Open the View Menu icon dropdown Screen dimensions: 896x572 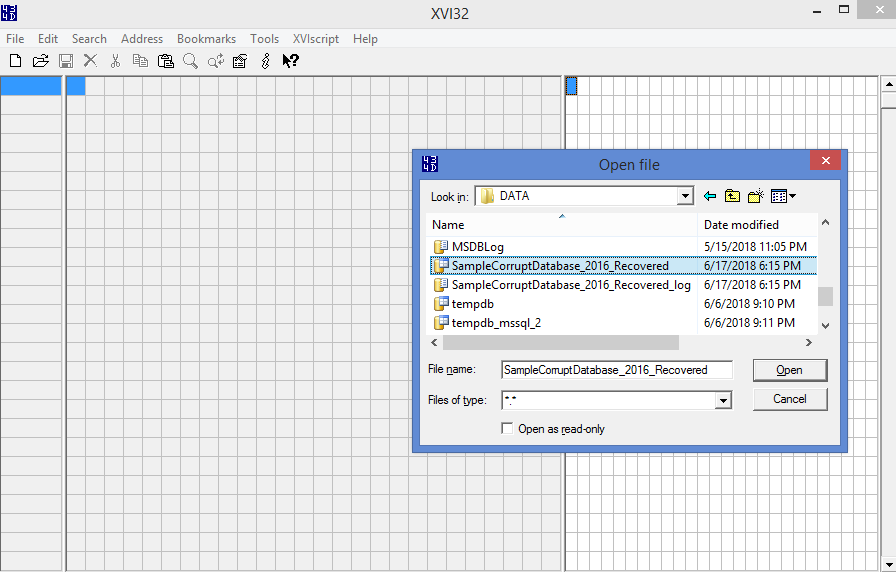[x=783, y=196]
